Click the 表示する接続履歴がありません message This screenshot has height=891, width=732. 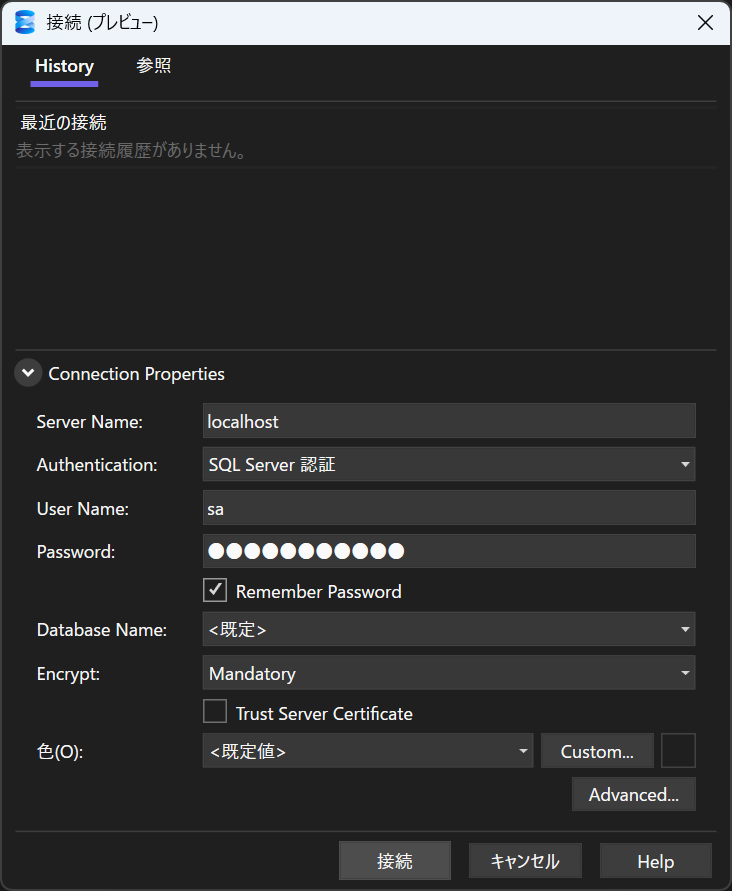(x=131, y=151)
